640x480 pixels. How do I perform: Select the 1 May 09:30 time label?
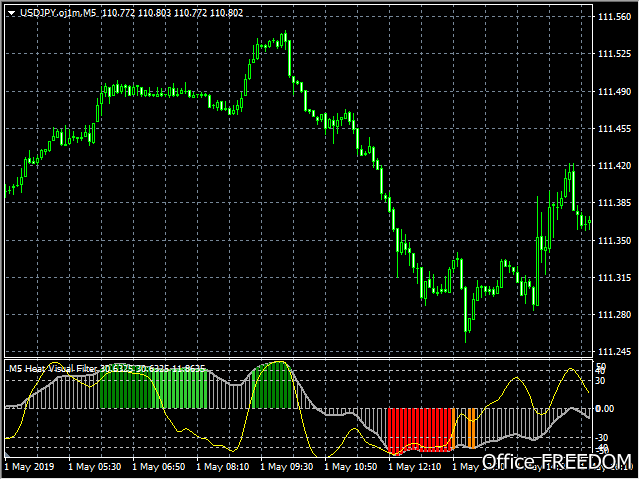pos(287,467)
